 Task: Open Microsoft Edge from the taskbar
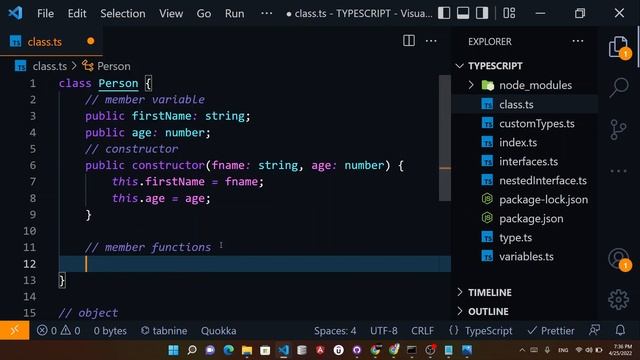click(229, 350)
